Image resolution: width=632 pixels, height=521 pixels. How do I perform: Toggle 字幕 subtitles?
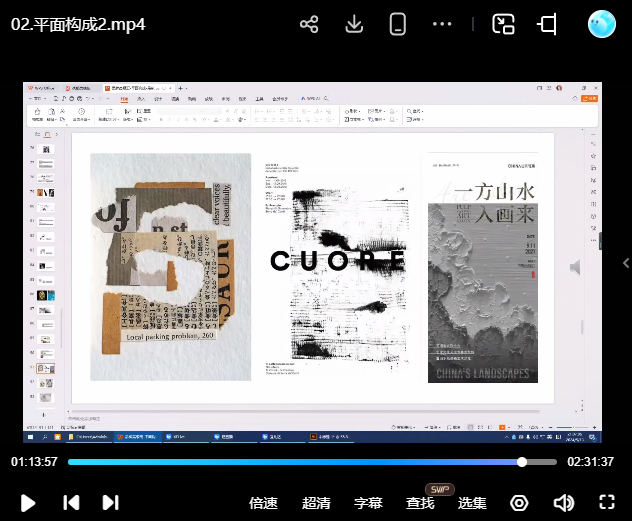(368, 503)
